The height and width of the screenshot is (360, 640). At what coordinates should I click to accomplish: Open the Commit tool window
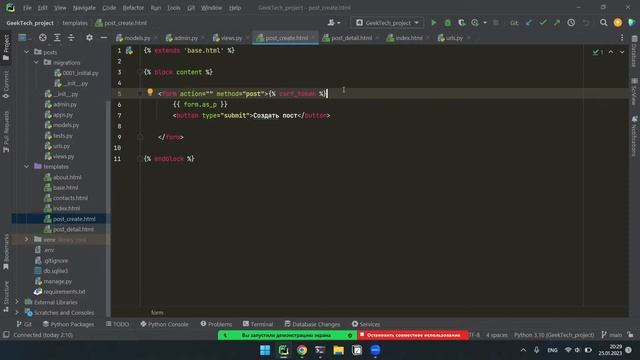6,84
